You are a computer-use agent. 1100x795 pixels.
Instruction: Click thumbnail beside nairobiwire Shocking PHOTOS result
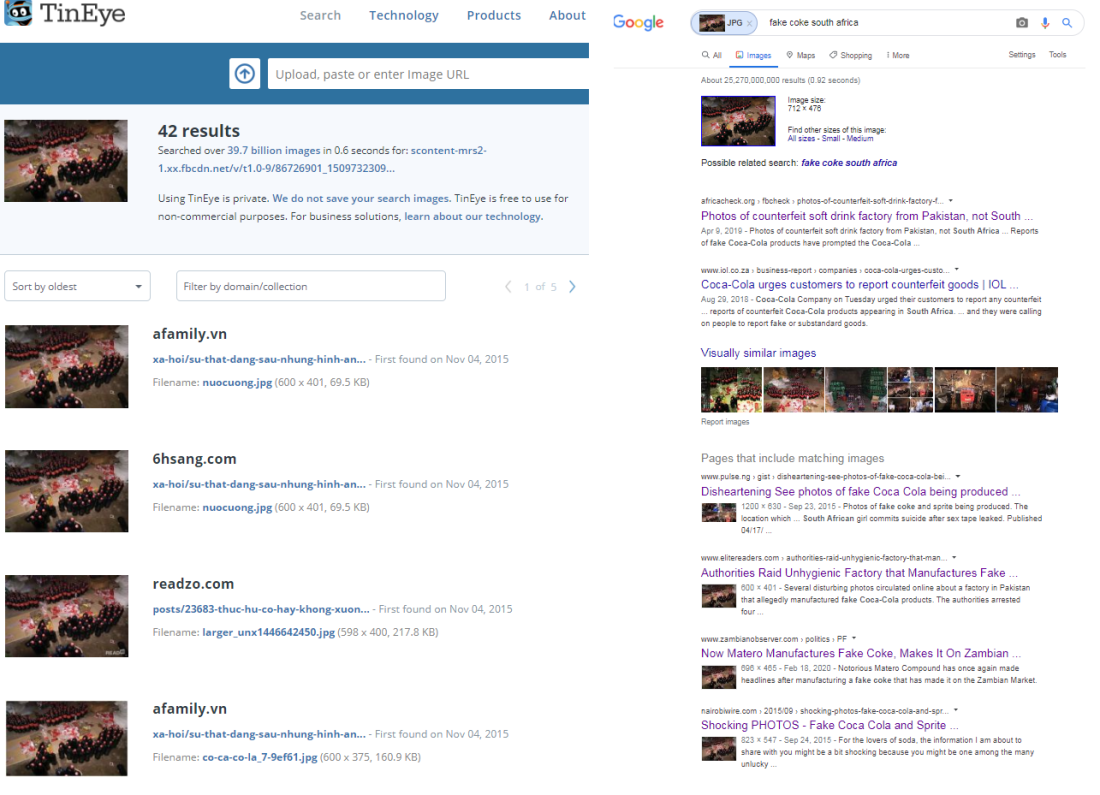718,749
